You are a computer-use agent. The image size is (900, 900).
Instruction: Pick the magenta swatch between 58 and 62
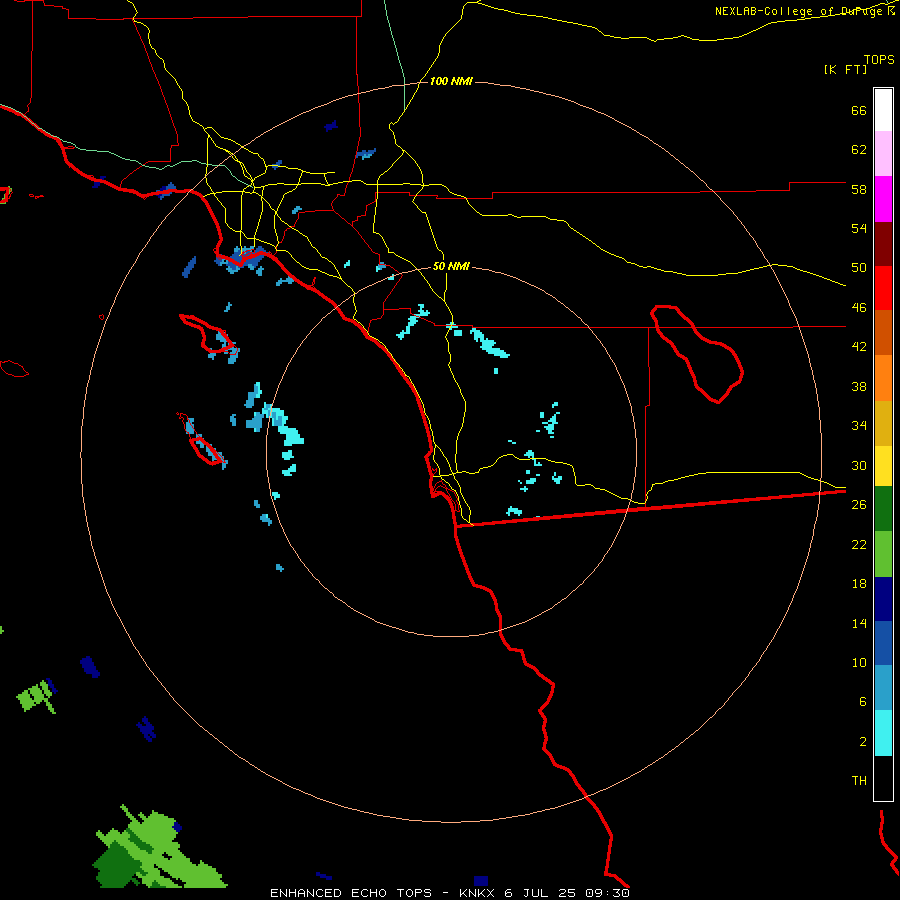coord(883,199)
